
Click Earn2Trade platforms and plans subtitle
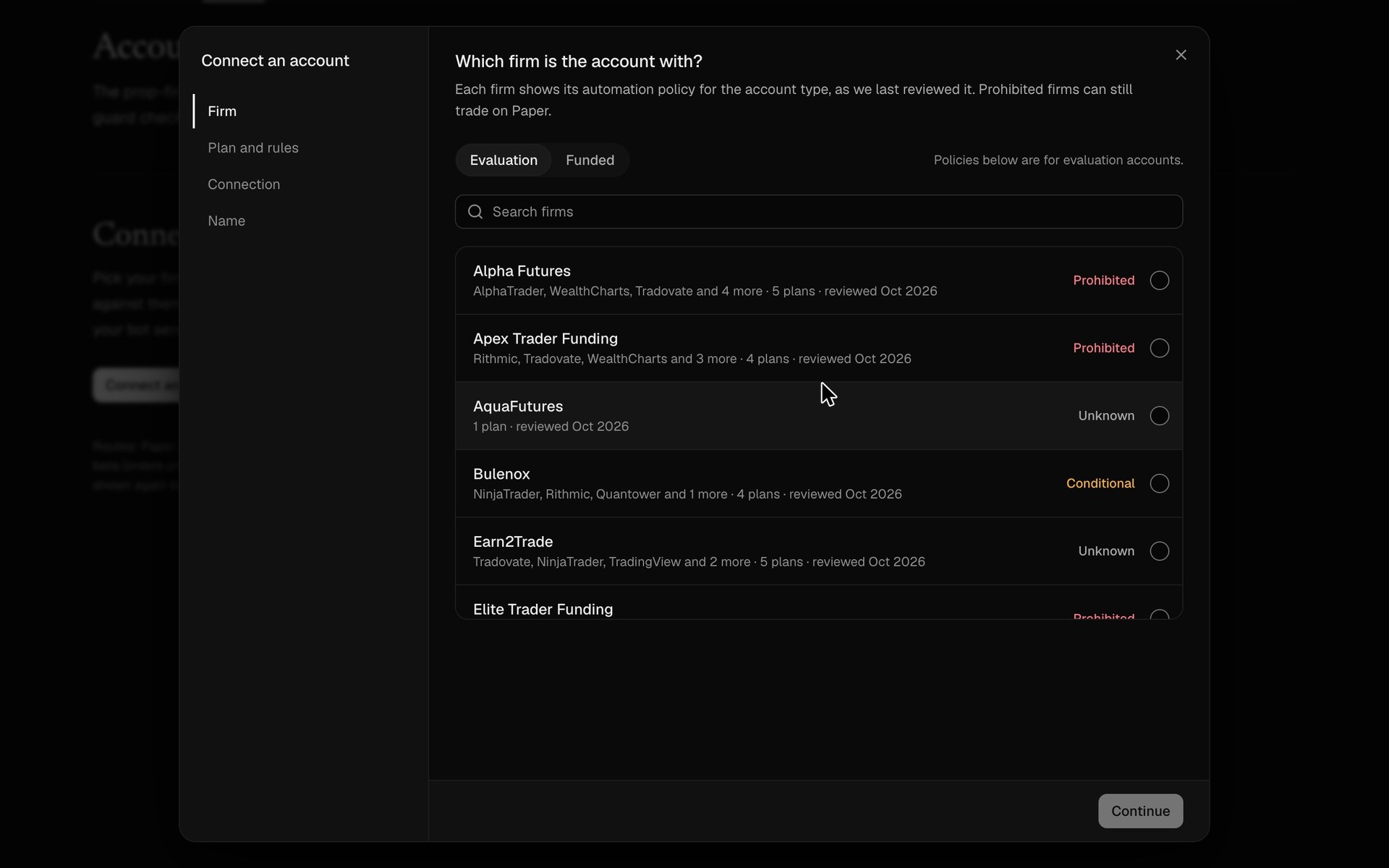point(699,562)
